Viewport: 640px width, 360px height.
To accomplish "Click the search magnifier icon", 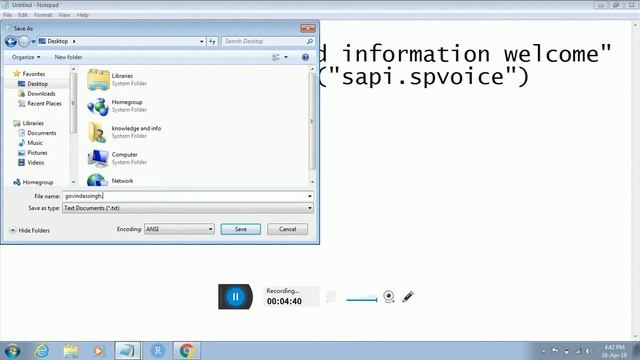I will pos(310,41).
